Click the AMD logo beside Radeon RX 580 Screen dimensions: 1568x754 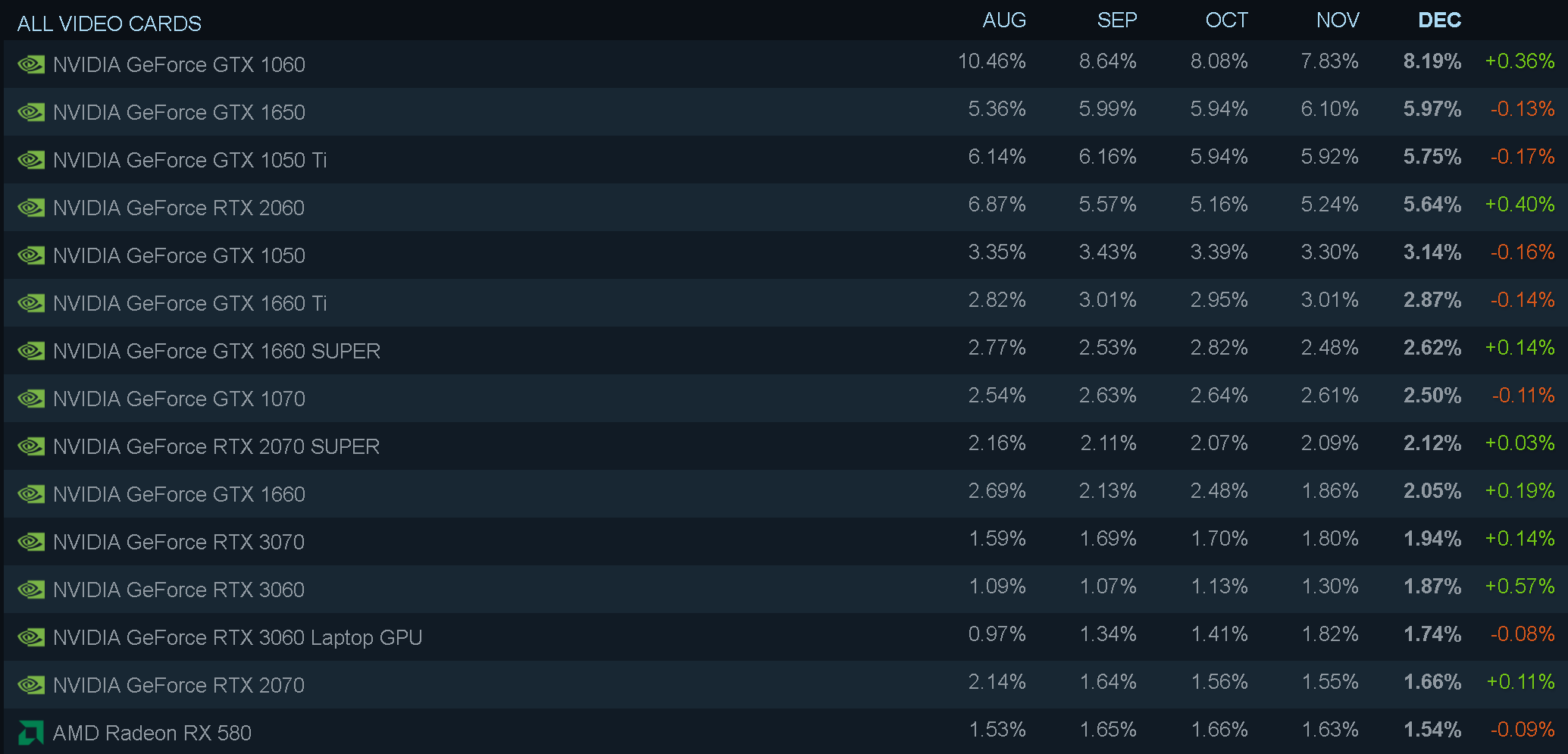coord(31,733)
